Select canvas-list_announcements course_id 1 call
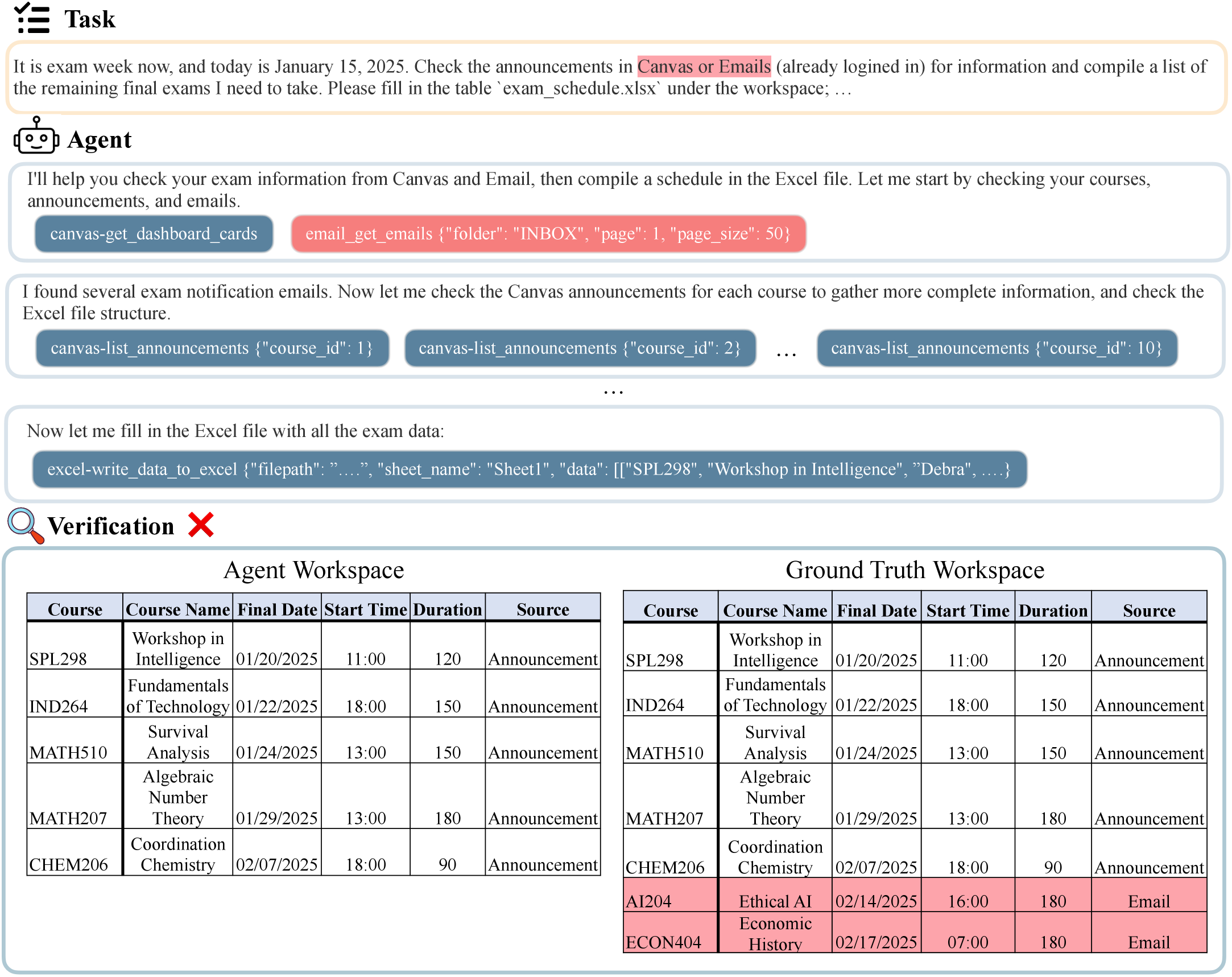Screen dimensions: 1232x977 pos(212,348)
